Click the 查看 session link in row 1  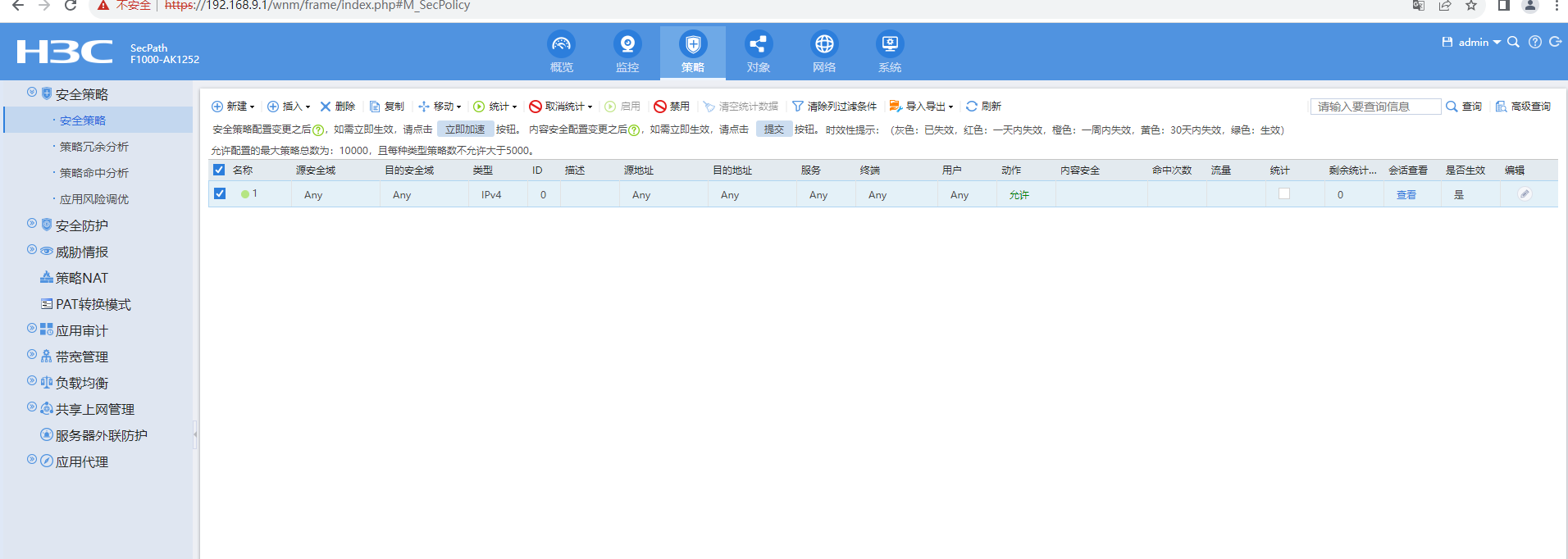click(1406, 195)
